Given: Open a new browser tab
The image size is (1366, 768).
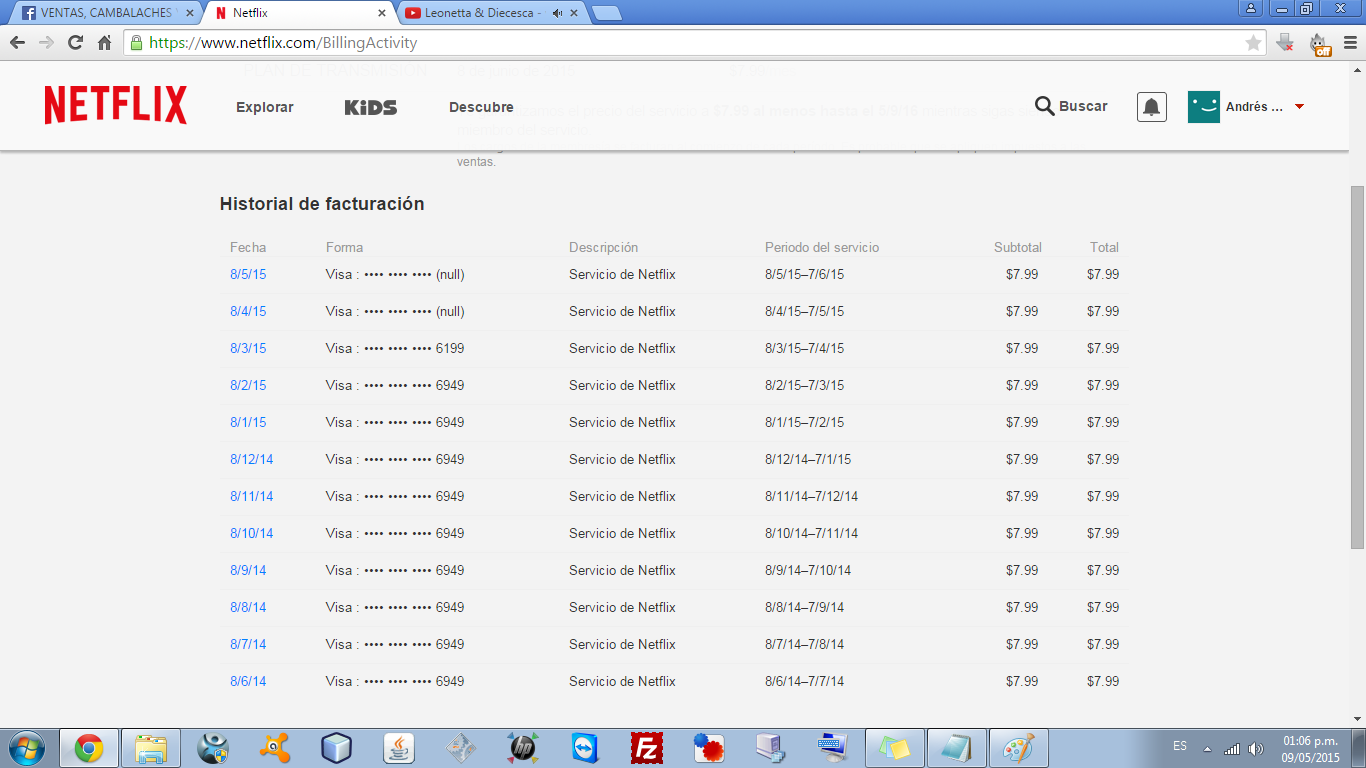Looking at the screenshot, I should tap(606, 13).
